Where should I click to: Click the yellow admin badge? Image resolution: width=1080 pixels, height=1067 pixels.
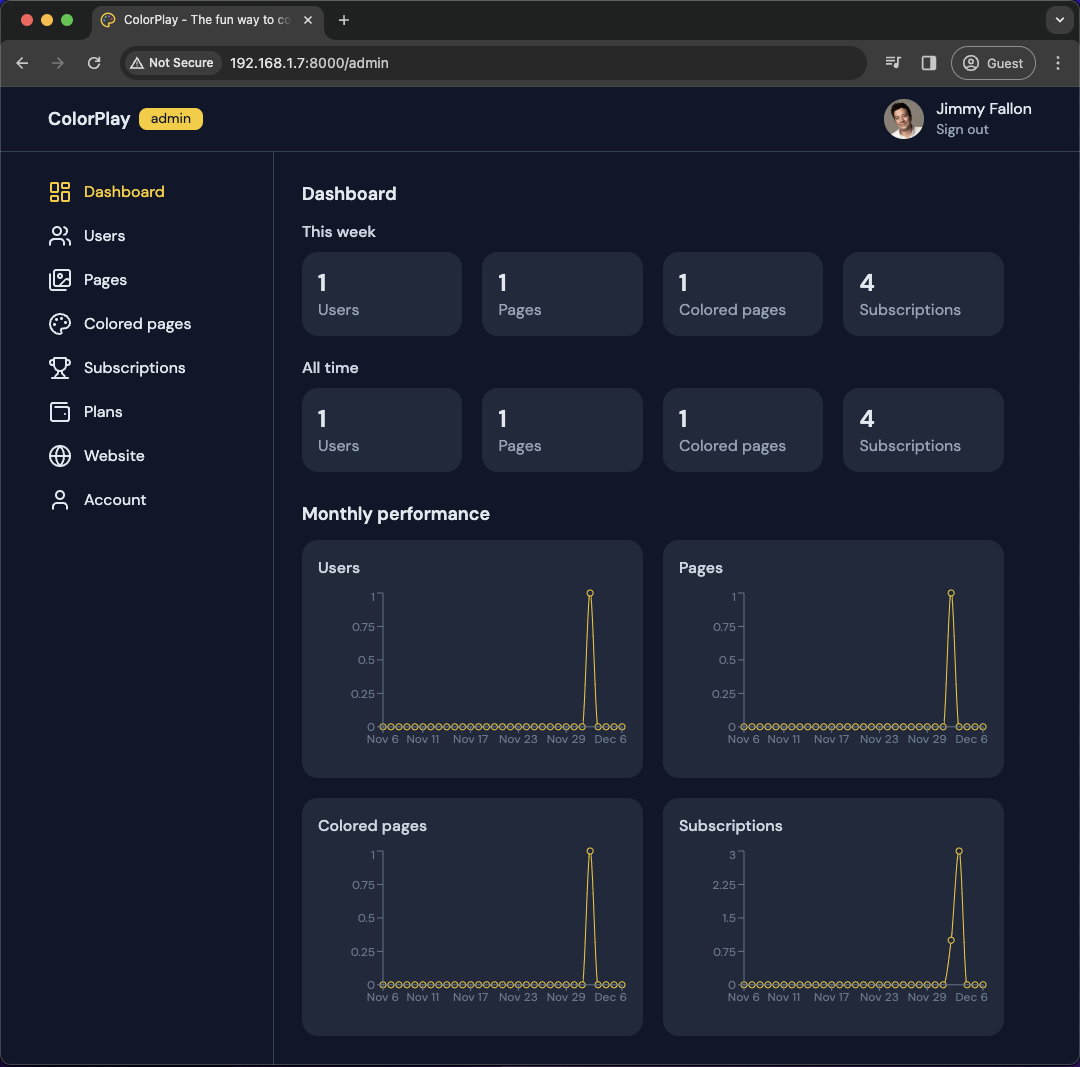point(170,118)
